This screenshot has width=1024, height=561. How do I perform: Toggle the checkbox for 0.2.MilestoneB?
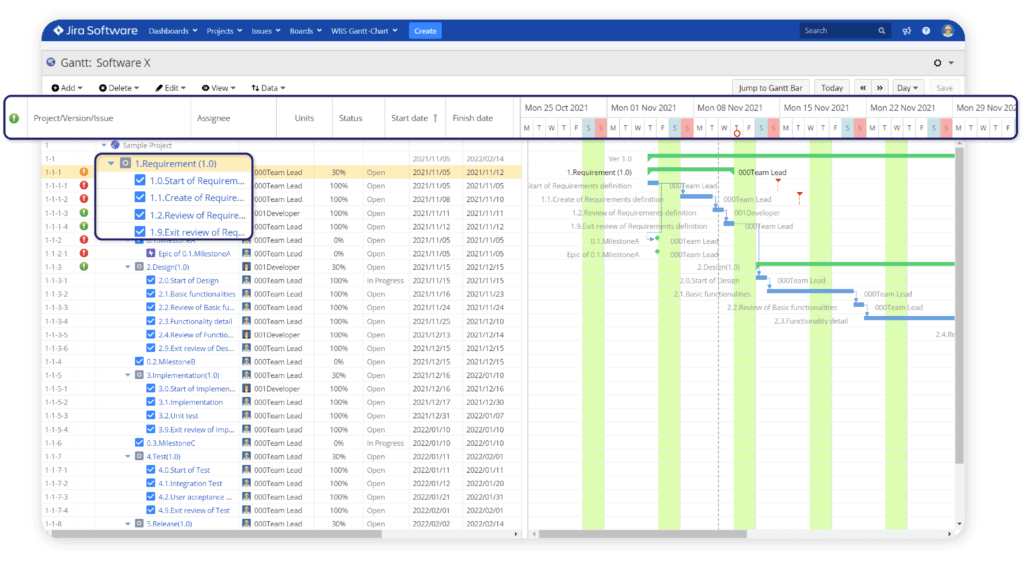[x=139, y=361]
